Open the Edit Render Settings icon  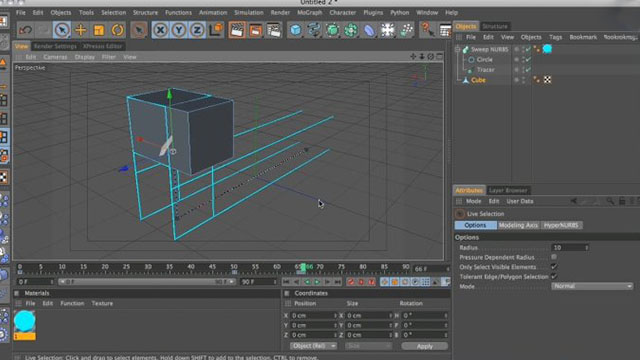pyautogui.click(x=274, y=30)
